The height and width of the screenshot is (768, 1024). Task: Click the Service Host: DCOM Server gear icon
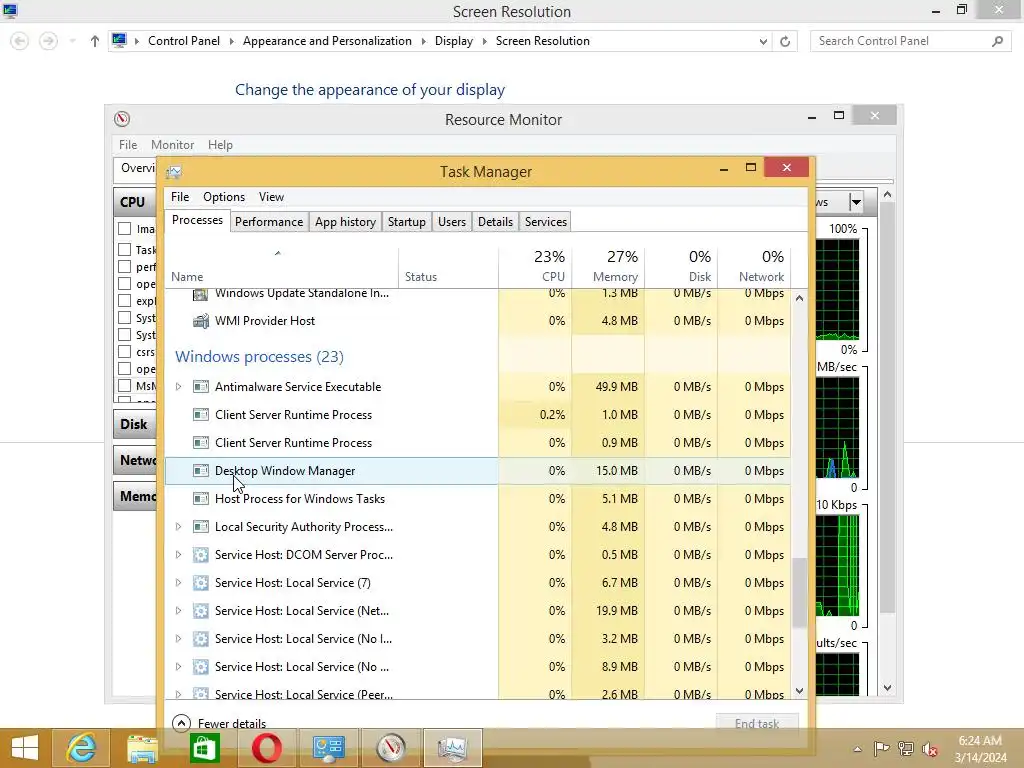pos(200,555)
